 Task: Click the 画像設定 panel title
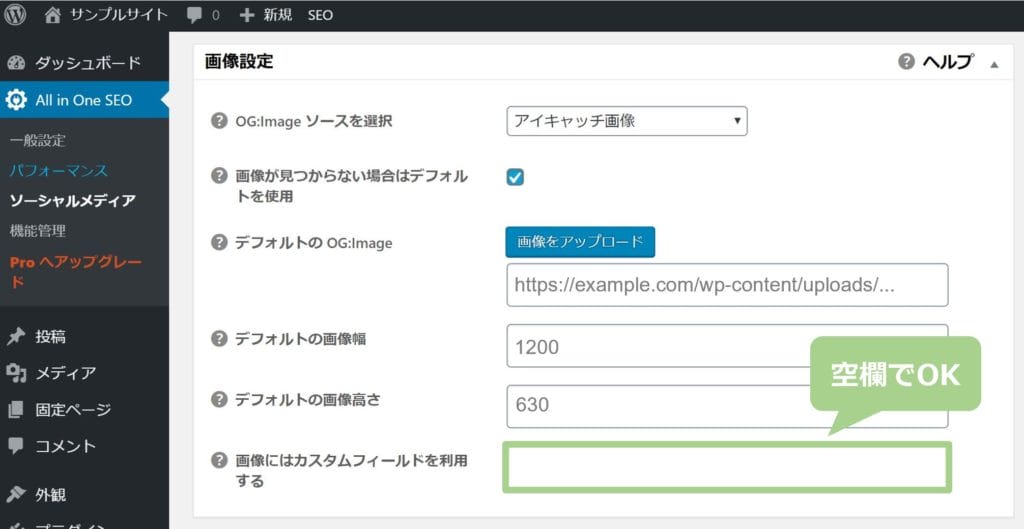(x=239, y=62)
